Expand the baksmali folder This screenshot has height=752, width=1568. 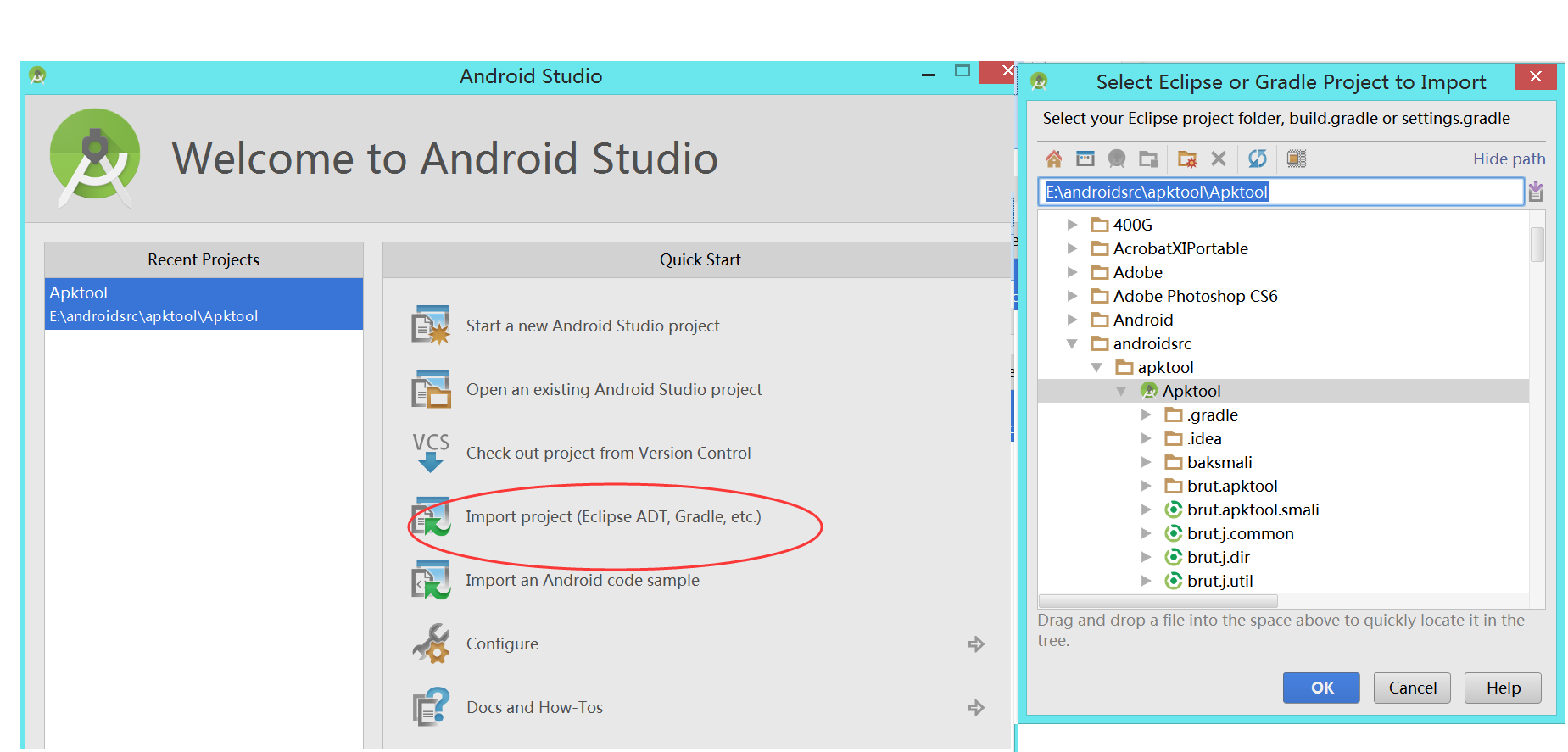(x=1146, y=462)
